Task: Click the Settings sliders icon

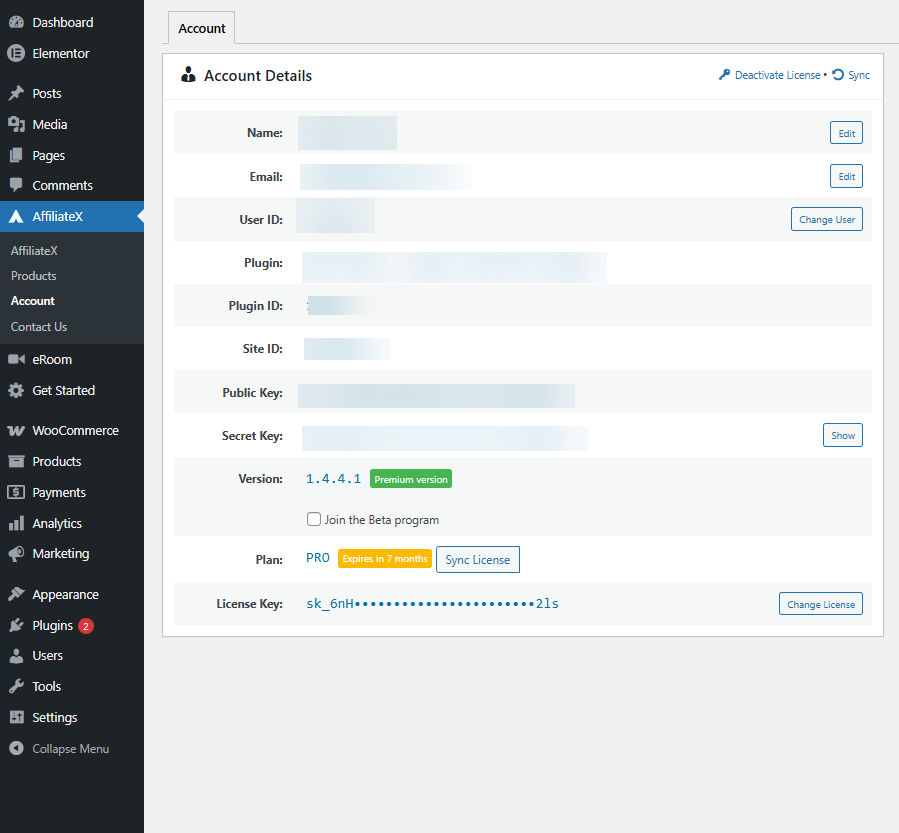Action: point(16,717)
